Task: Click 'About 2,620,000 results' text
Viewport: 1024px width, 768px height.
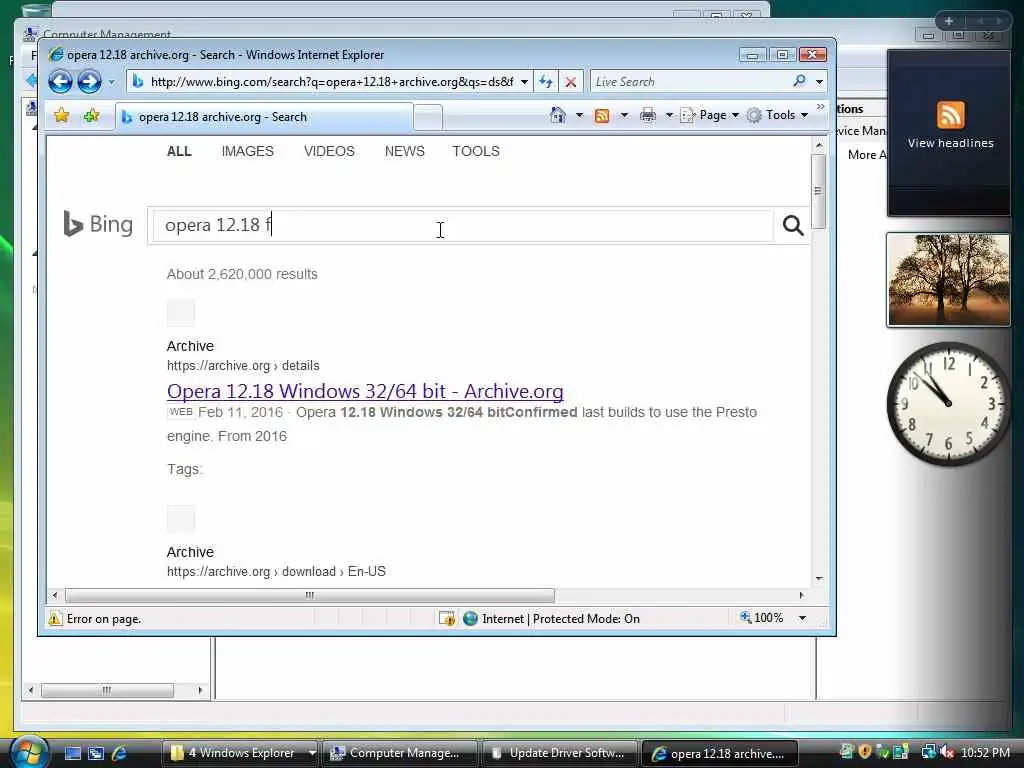Action: click(242, 274)
